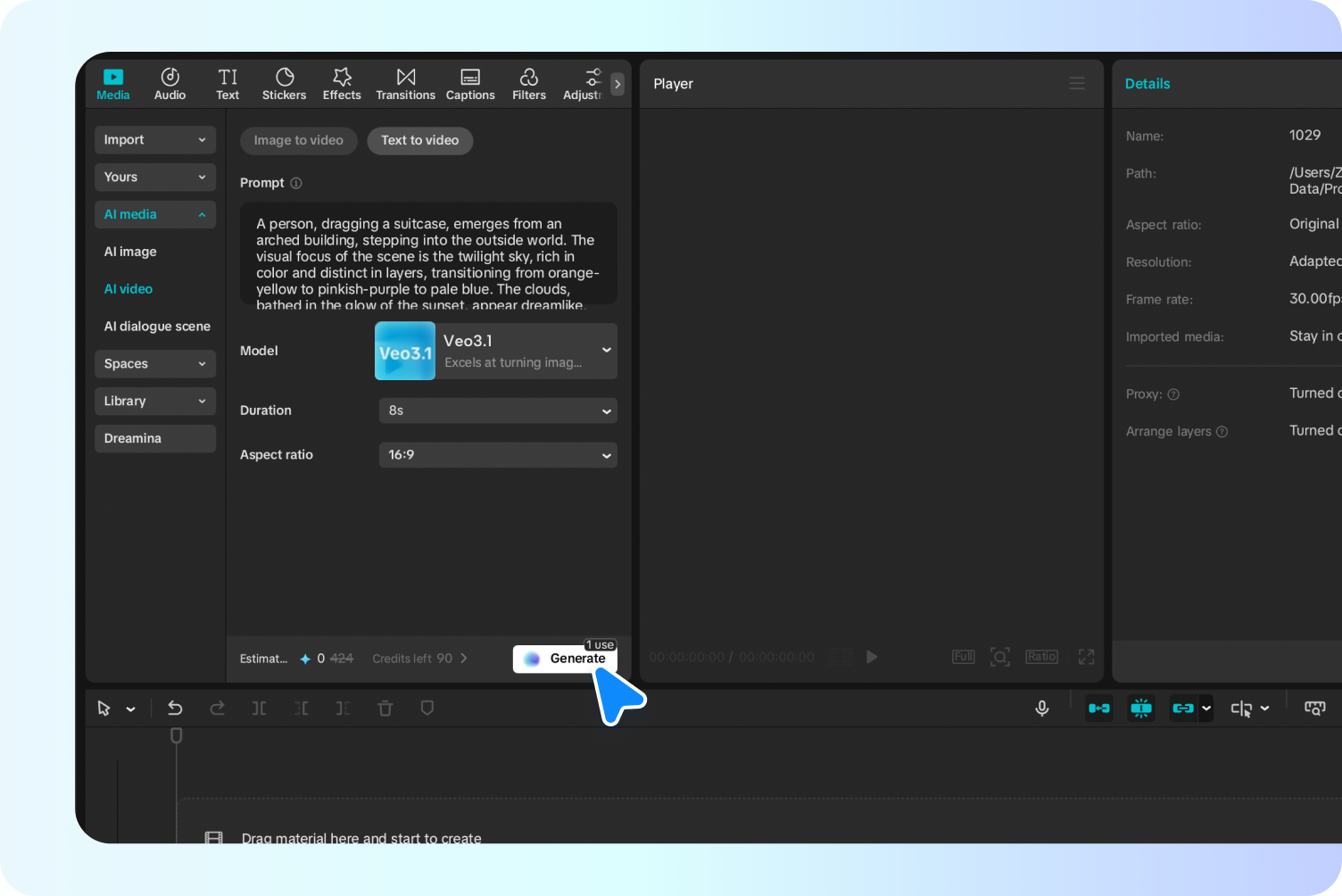Select AI dialogue scene in the sidebar
Viewport: 1342px width, 896px height.
[157, 326]
